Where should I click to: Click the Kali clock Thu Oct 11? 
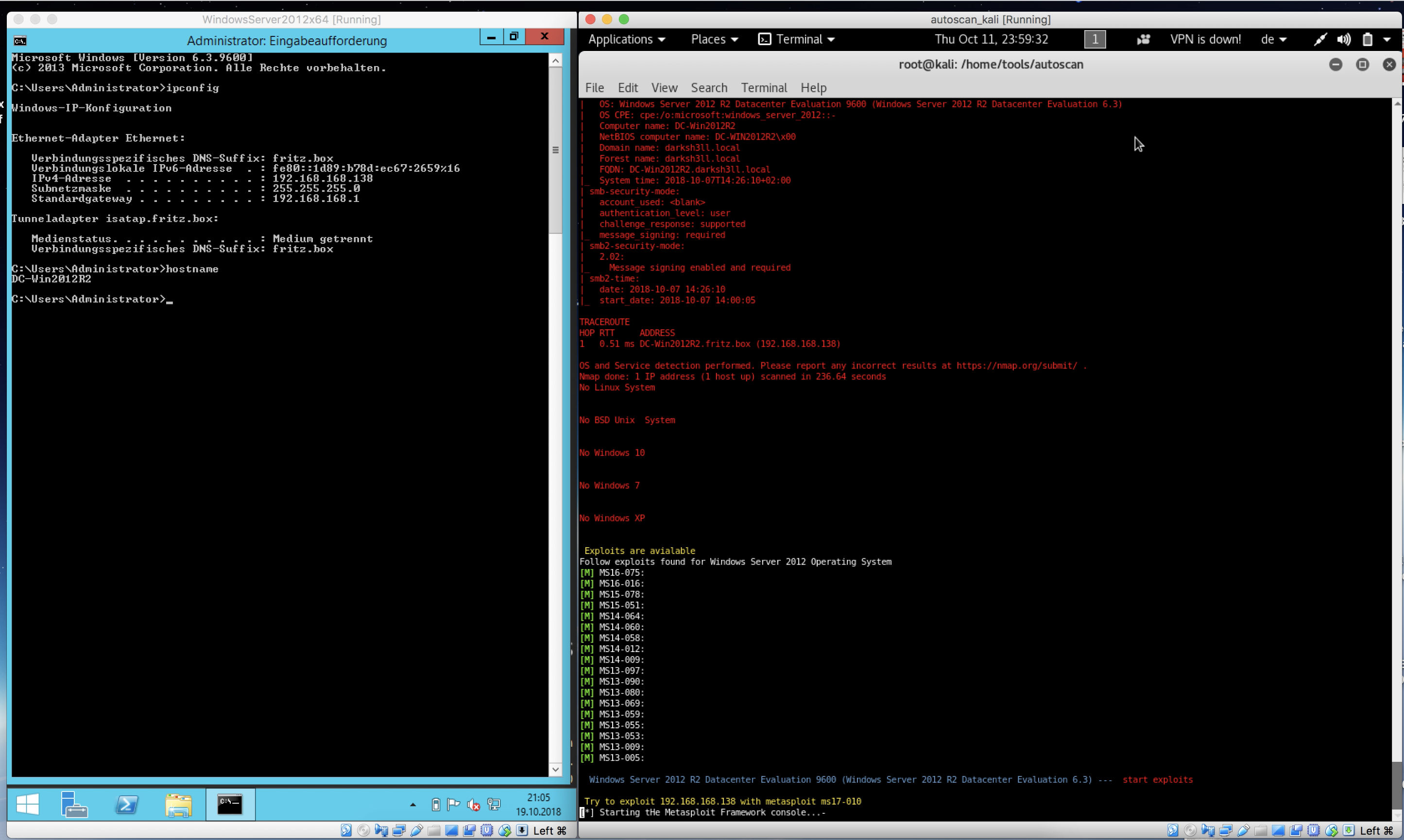click(991, 39)
